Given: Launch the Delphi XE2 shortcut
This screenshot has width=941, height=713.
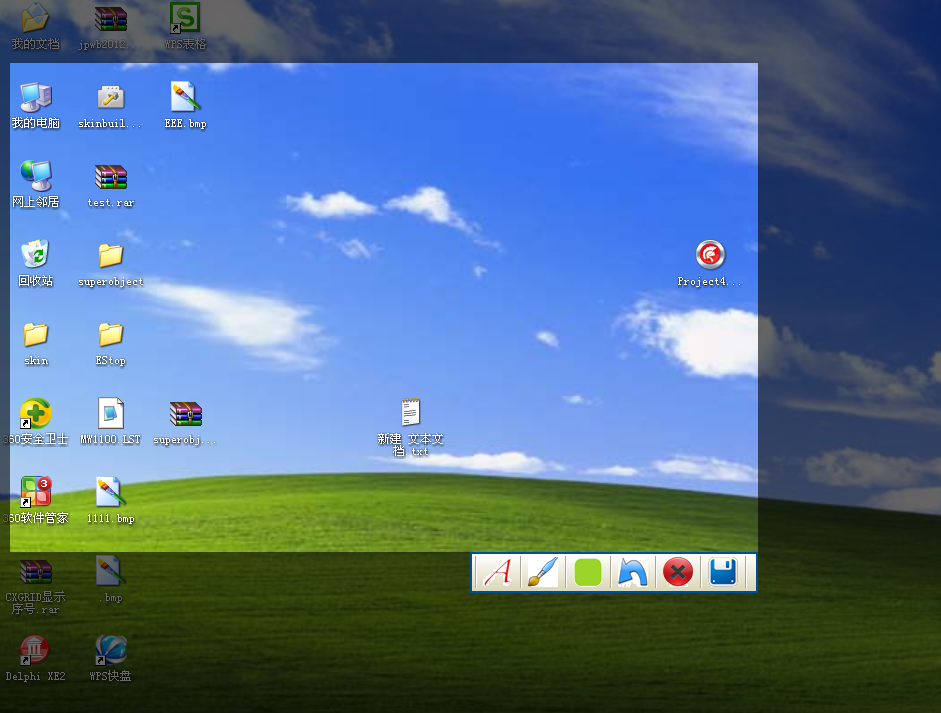Looking at the screenshot, I should point(36,659).
